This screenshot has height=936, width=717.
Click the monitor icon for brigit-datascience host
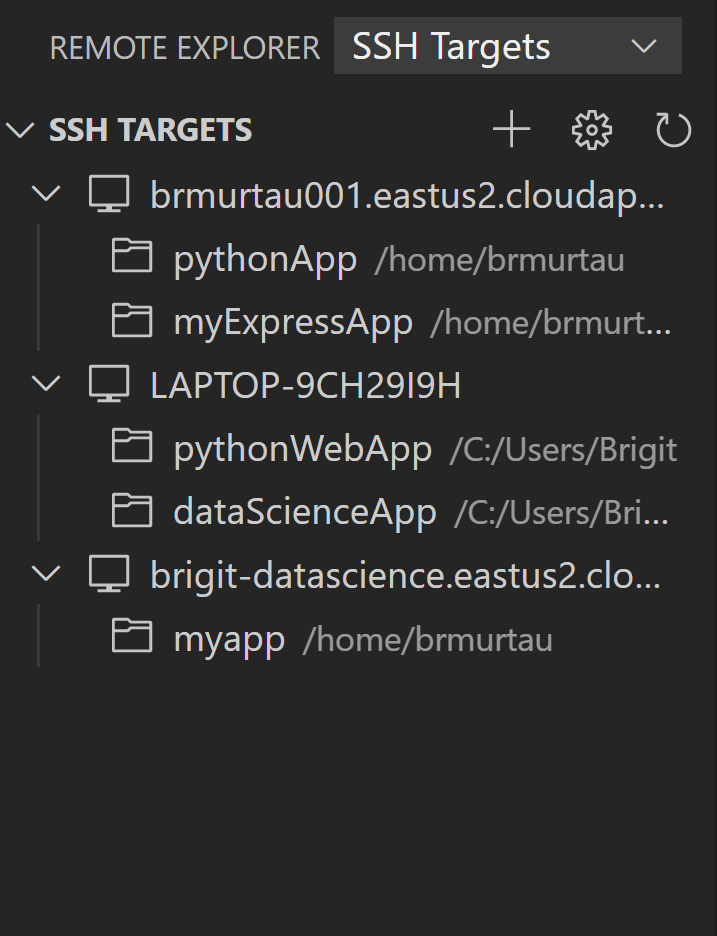[x=108, y=573]
